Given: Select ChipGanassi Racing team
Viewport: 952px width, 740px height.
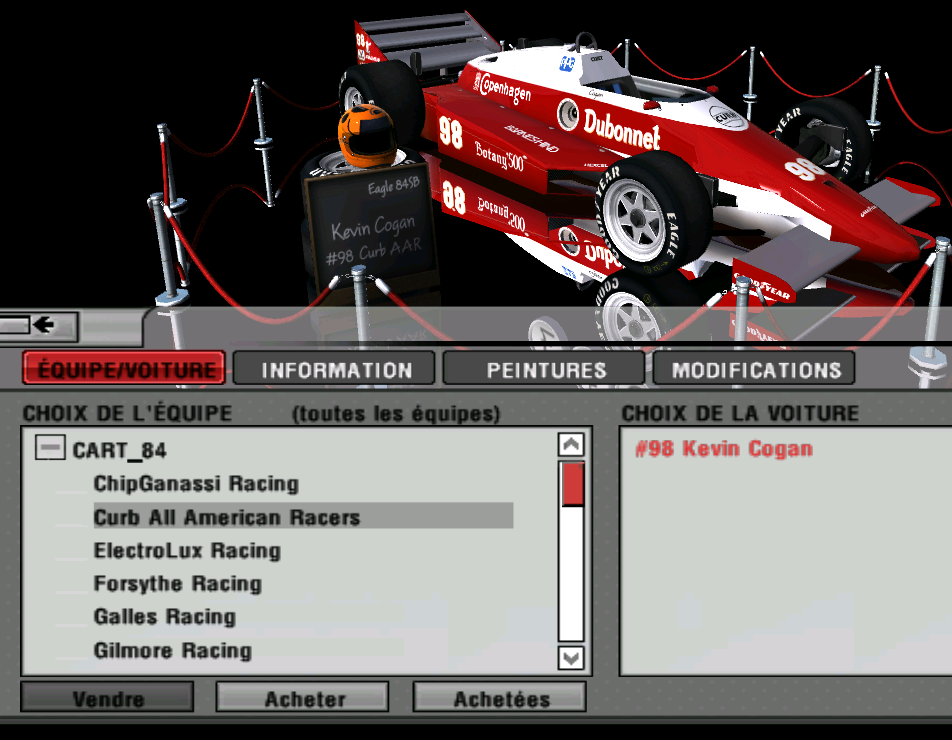Looking at the screenshot, I should 196,483.
